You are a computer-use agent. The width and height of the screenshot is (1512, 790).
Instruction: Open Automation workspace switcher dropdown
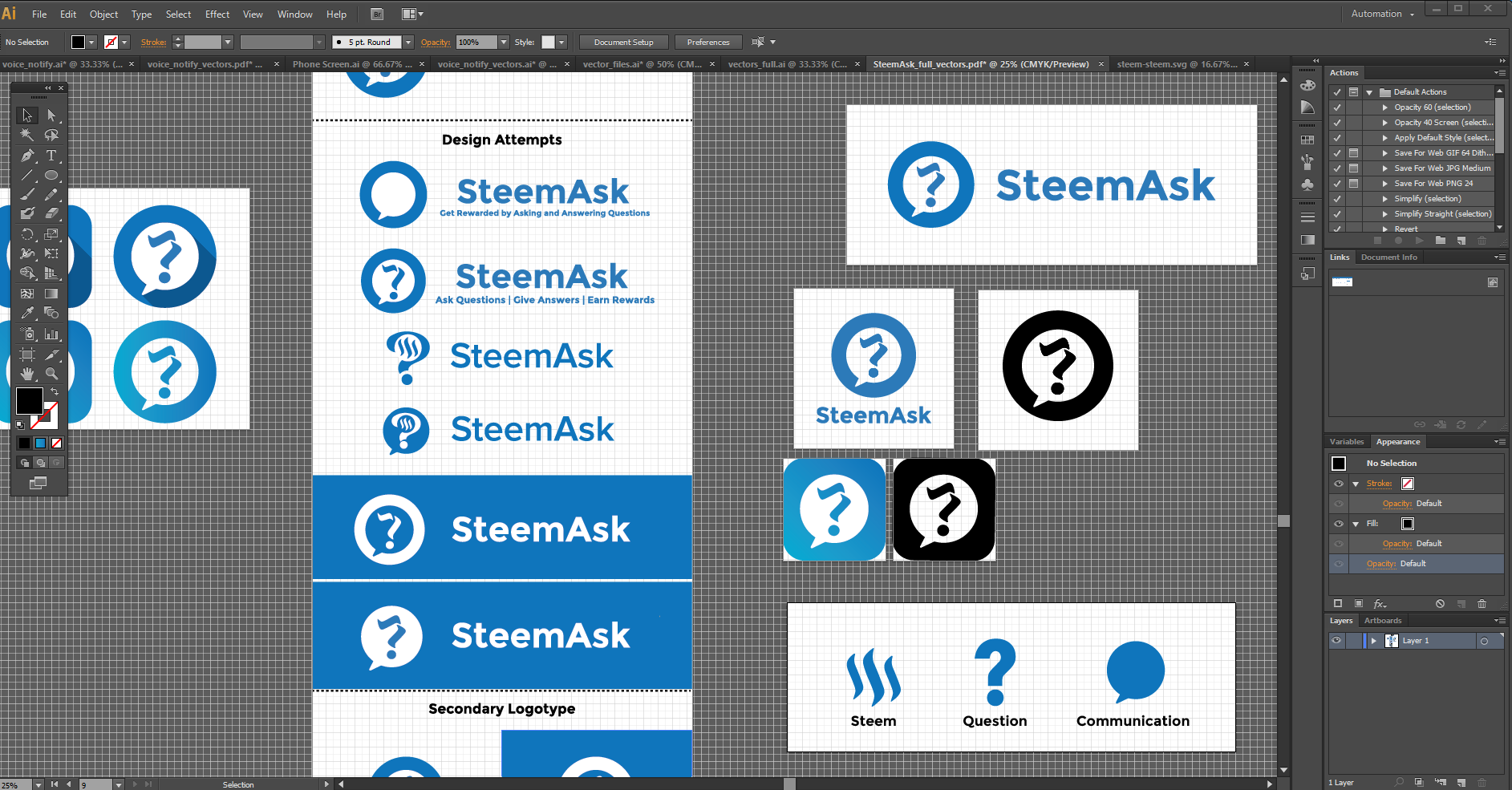1383,14
